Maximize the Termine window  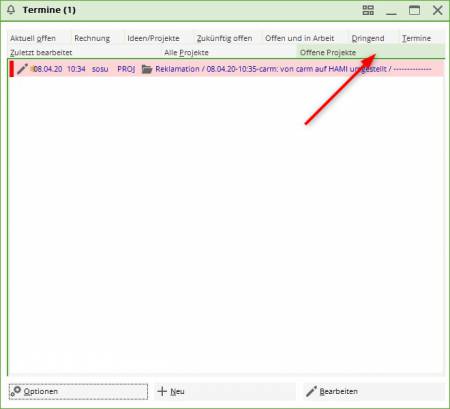(x=414, y=10)
